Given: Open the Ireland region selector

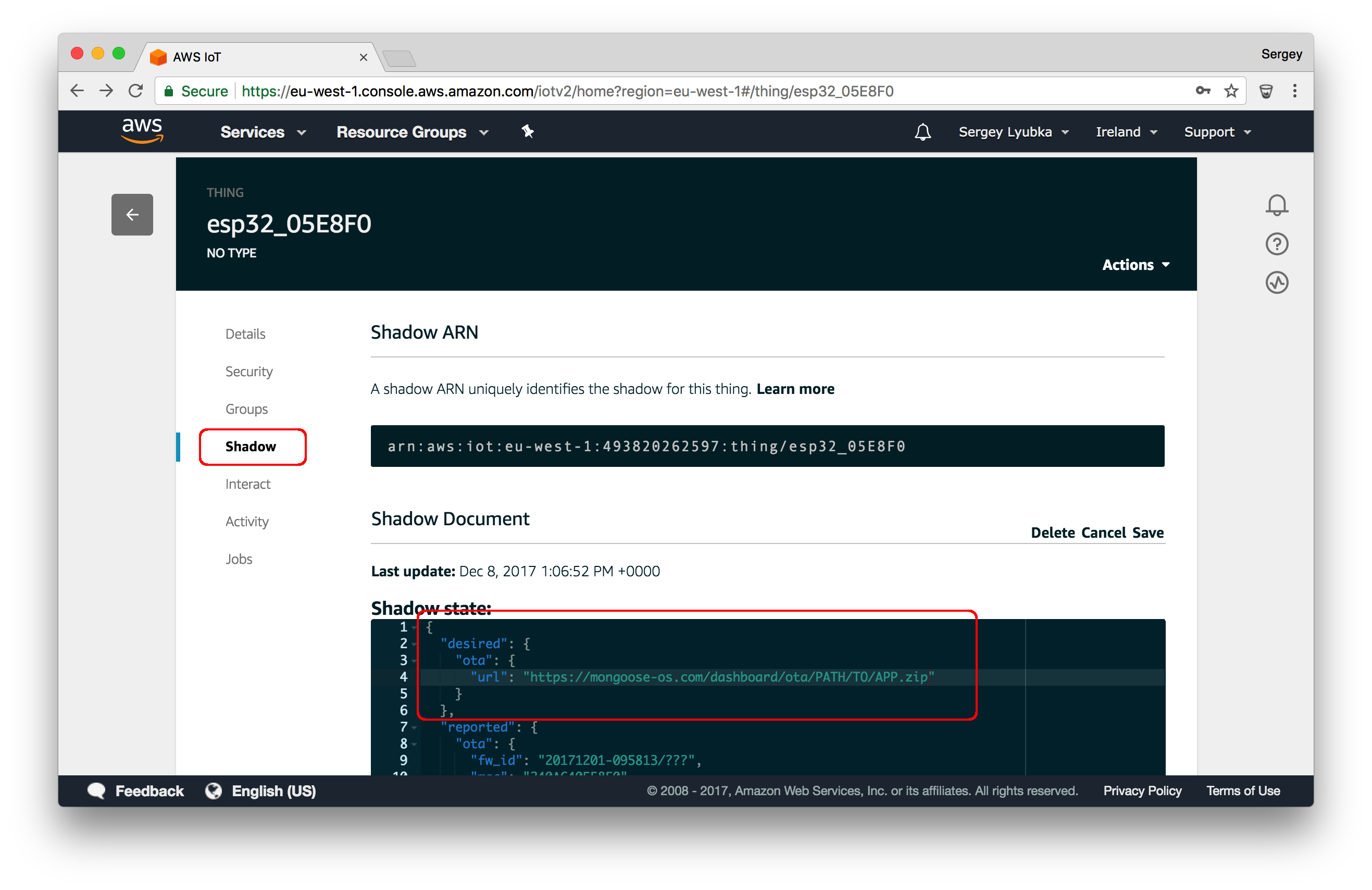Looking at the screenshot, I should point(1125,132).
